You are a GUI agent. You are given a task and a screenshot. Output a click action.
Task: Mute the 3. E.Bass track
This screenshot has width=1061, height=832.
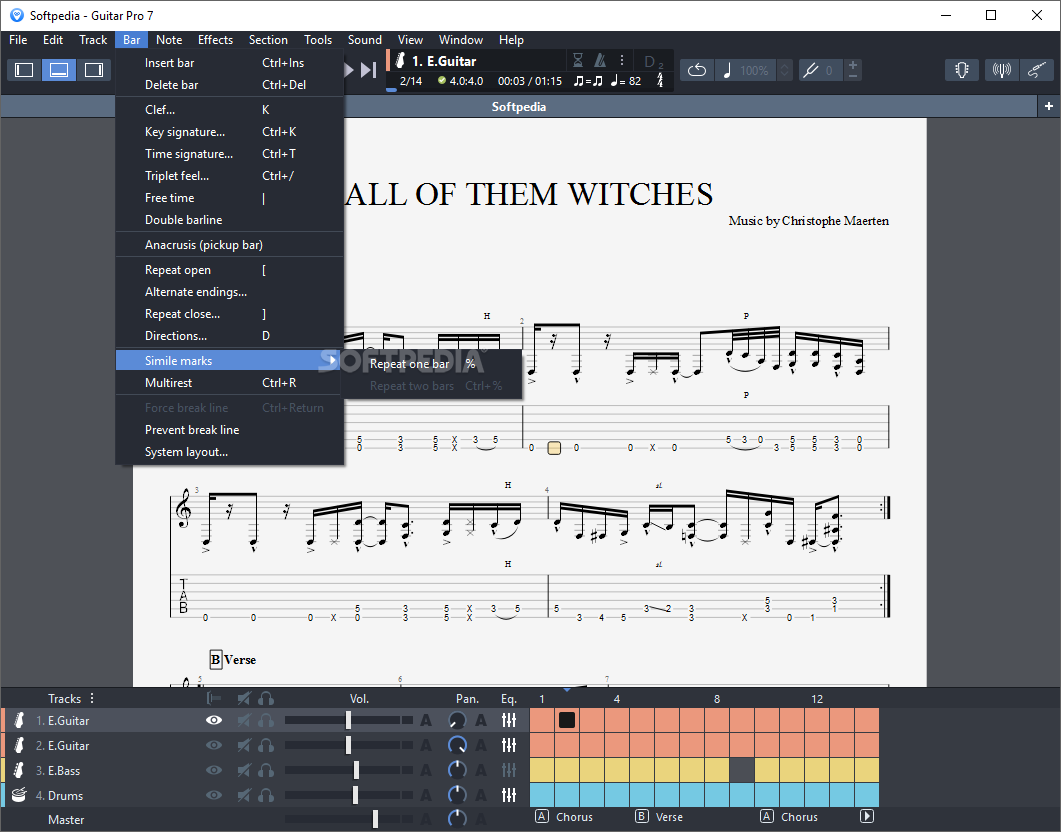(244, 770)
